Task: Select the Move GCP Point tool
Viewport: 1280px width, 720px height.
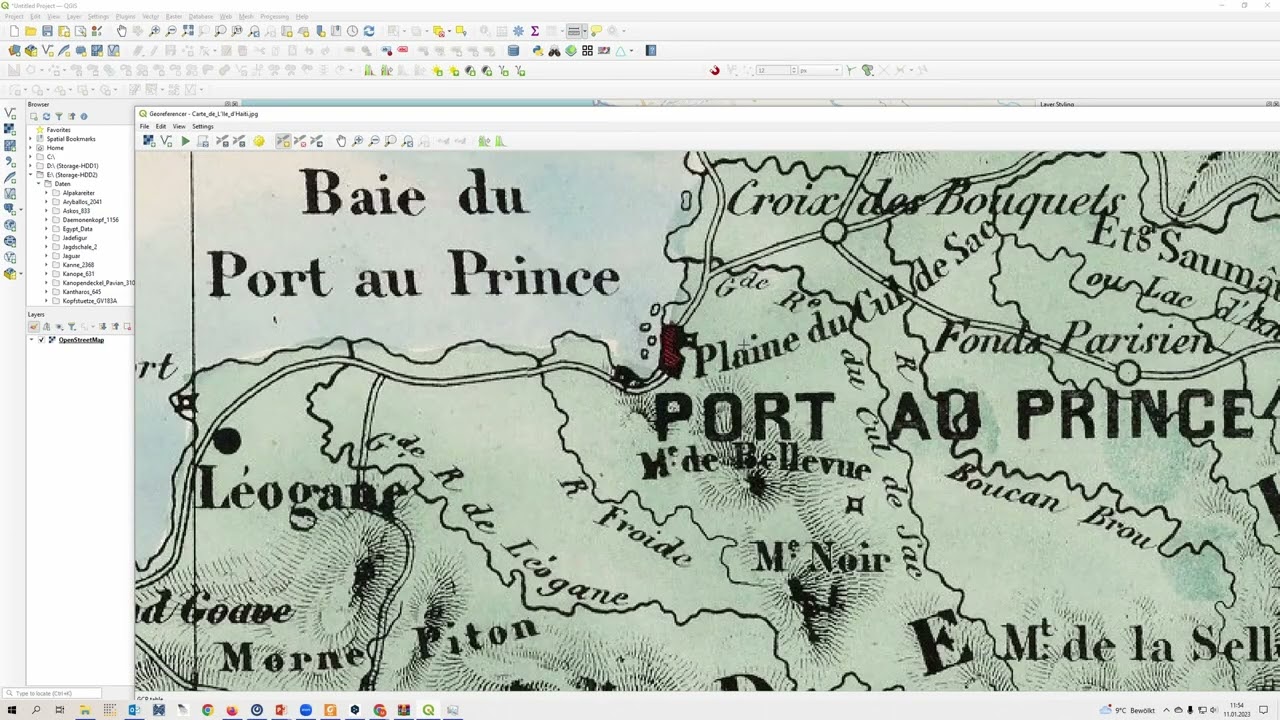Action: coord(316,141)
